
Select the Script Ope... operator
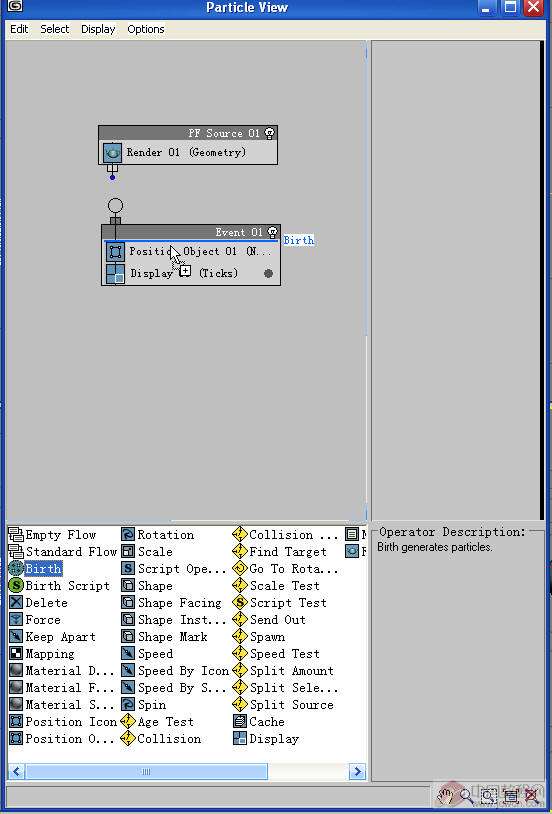174,569
